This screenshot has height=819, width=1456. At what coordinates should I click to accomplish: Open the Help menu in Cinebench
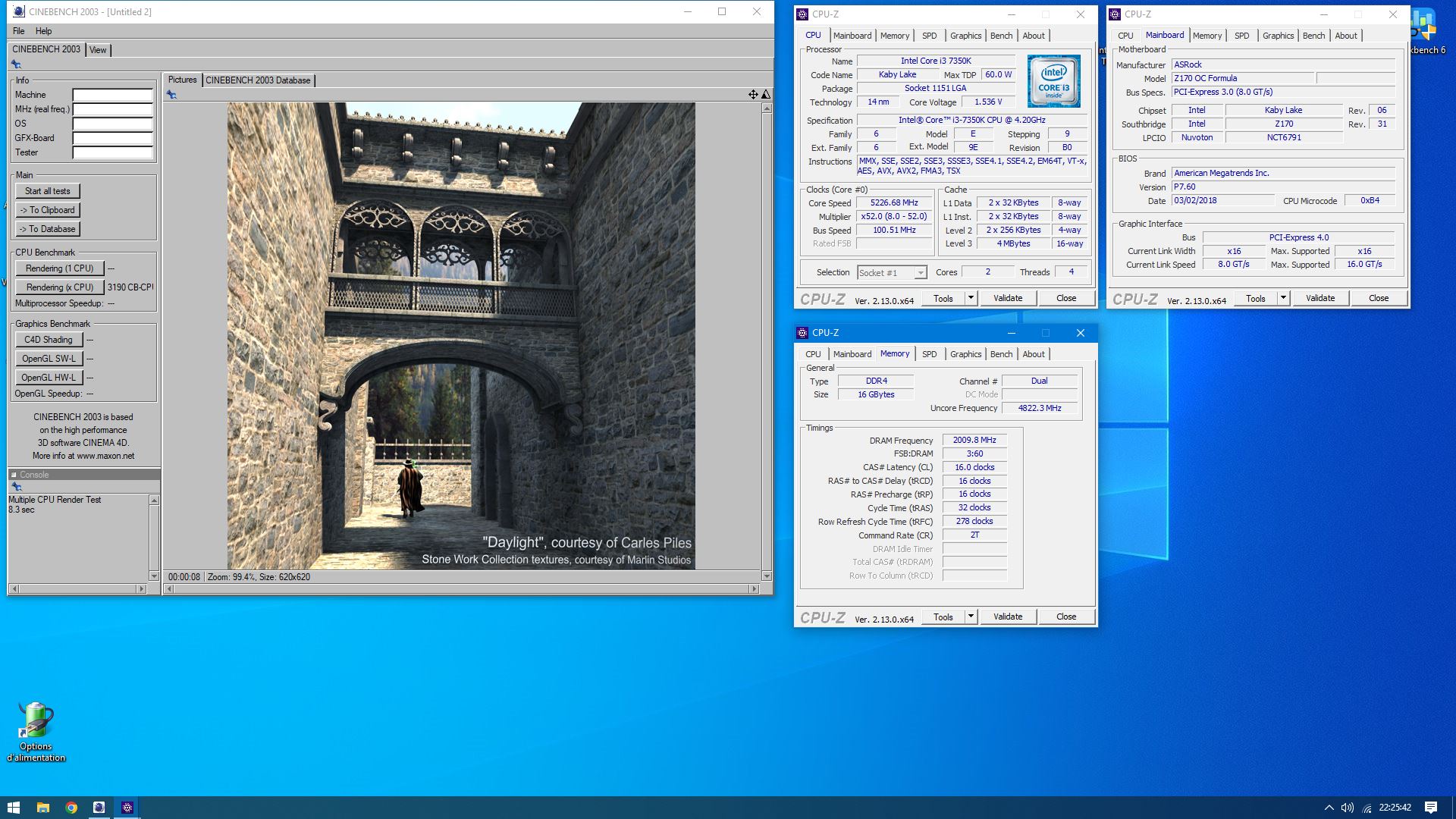[44, 31]
